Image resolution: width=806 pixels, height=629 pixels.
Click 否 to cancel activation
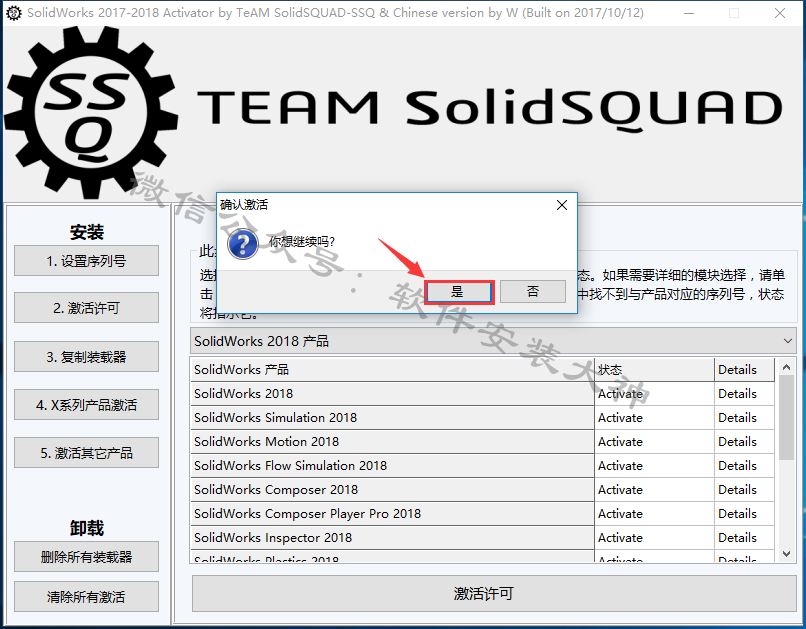(533, 292)
